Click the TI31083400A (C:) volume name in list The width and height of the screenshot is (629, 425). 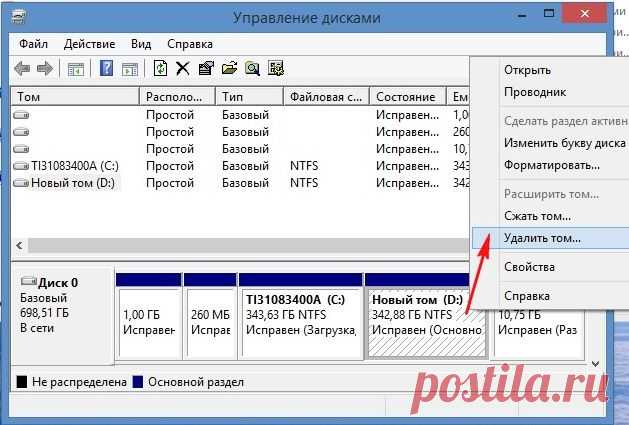click(75, 166)
